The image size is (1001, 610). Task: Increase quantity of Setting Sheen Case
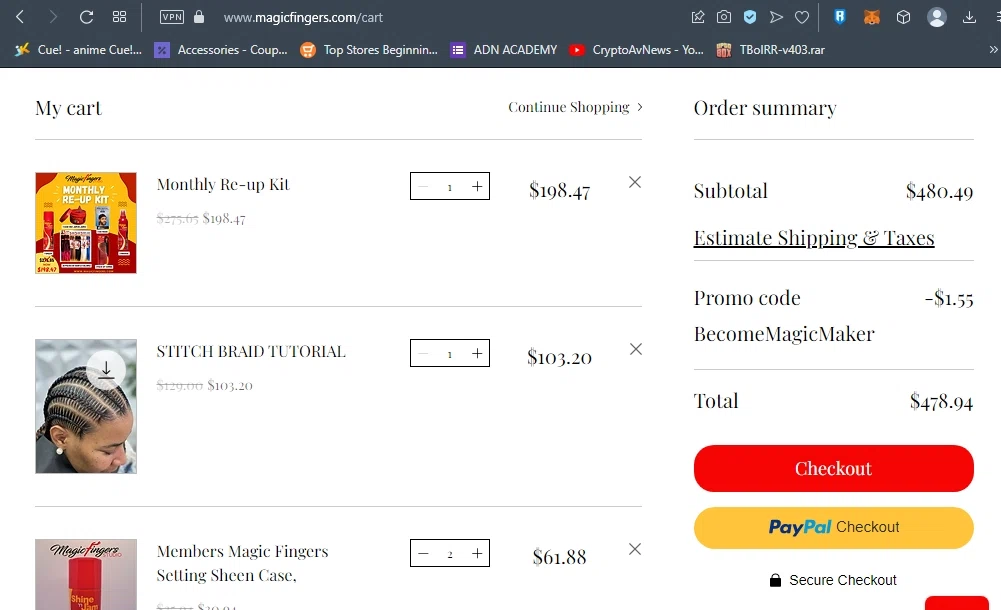(477, 553)
